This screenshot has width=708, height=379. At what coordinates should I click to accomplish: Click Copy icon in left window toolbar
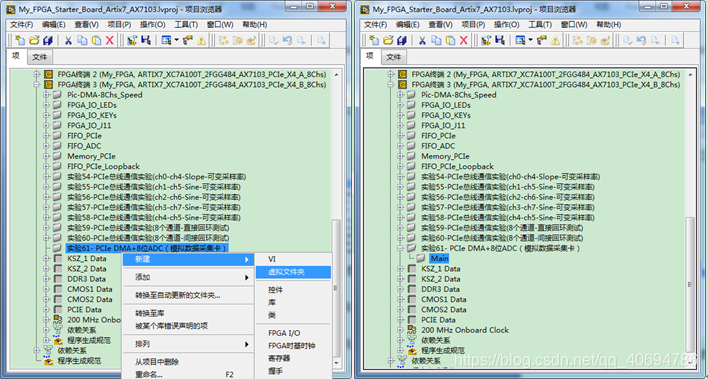pos(82,41)
